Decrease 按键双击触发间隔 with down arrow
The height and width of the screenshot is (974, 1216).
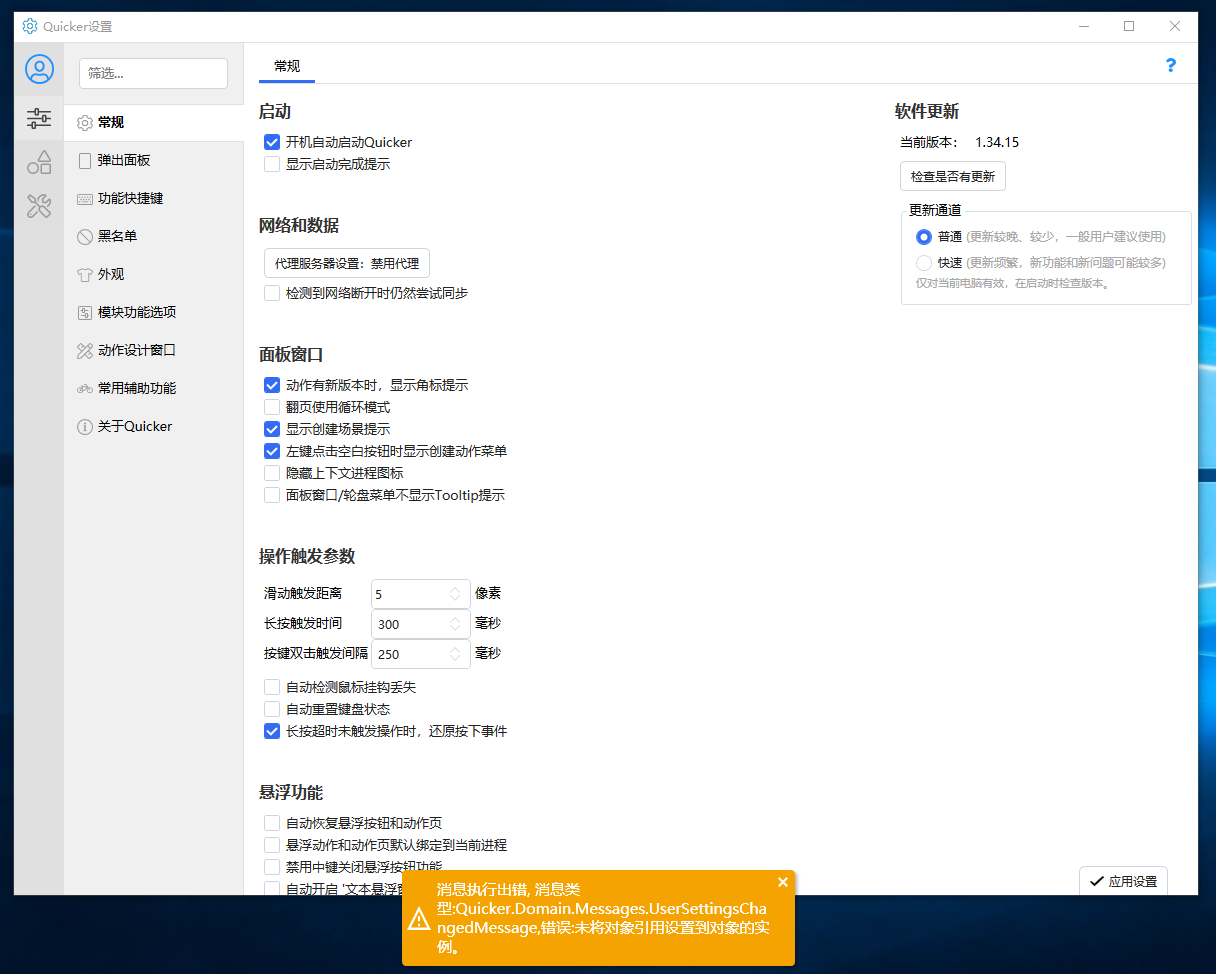(456, 660)
